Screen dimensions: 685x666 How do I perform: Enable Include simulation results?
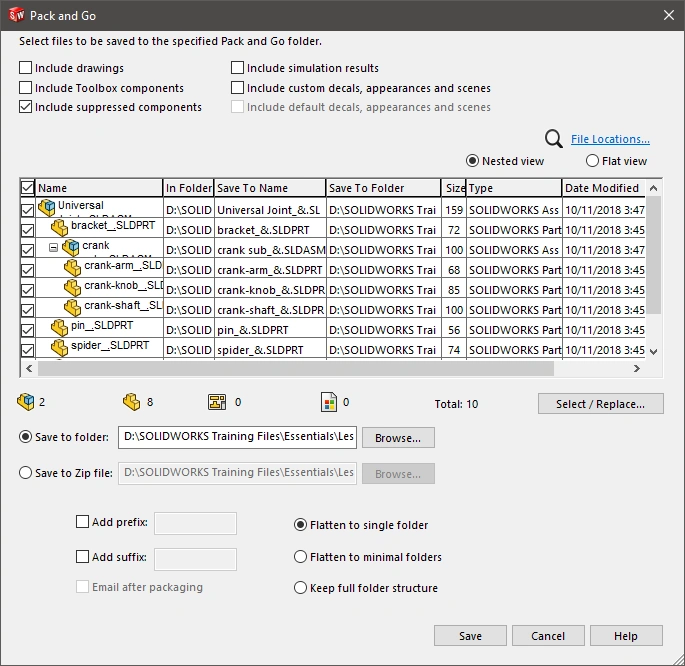[x=237, y=68]
